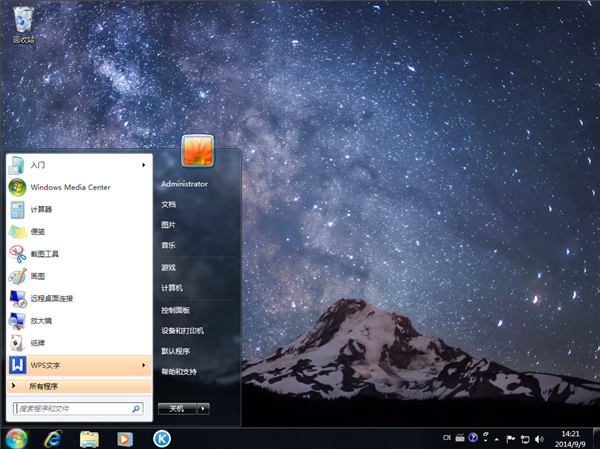Open the Recycle Bin on desktop

23,22
